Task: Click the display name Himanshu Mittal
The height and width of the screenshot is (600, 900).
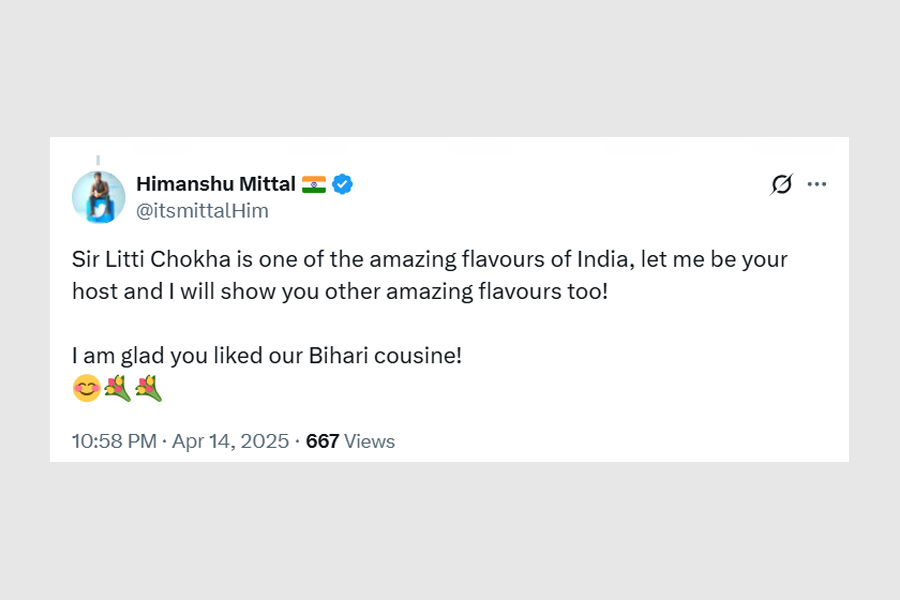Action: coord(215,184)
